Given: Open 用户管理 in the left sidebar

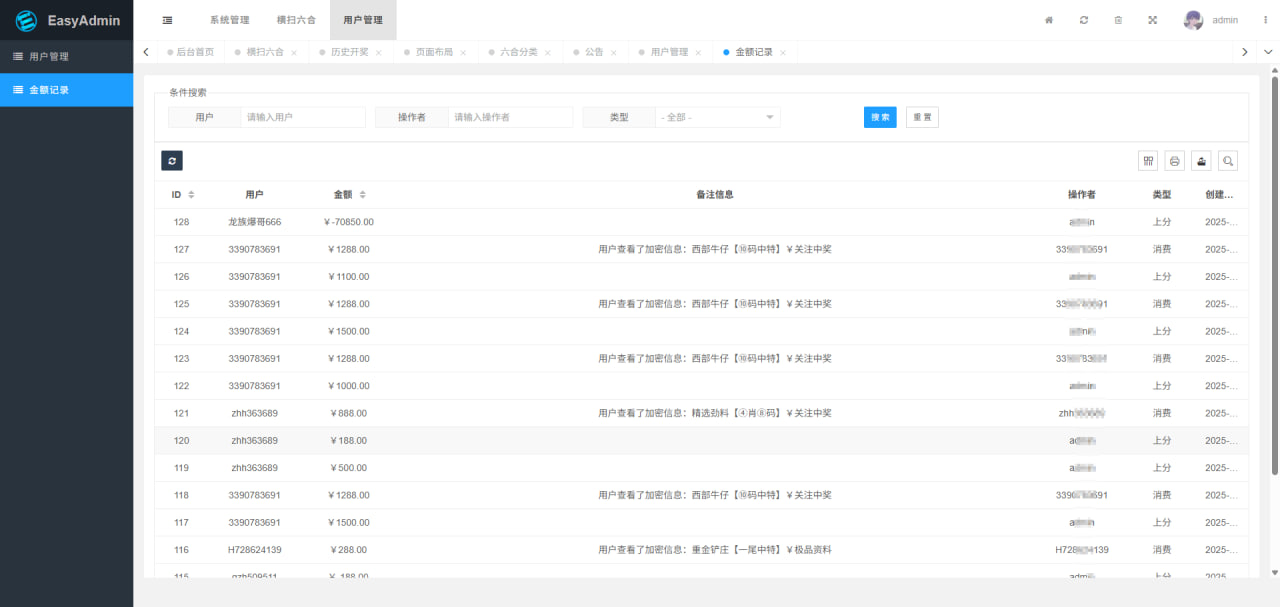Looking at the screenshot, I should [66, 57].
